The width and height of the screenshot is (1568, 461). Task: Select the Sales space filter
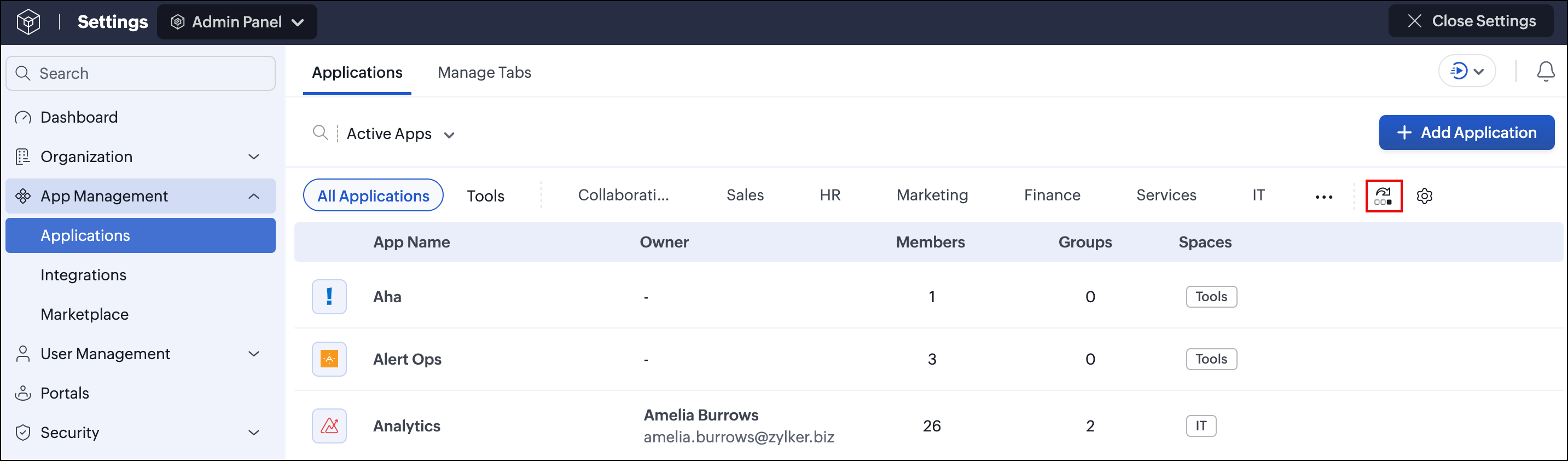click(x=745, y=195)
